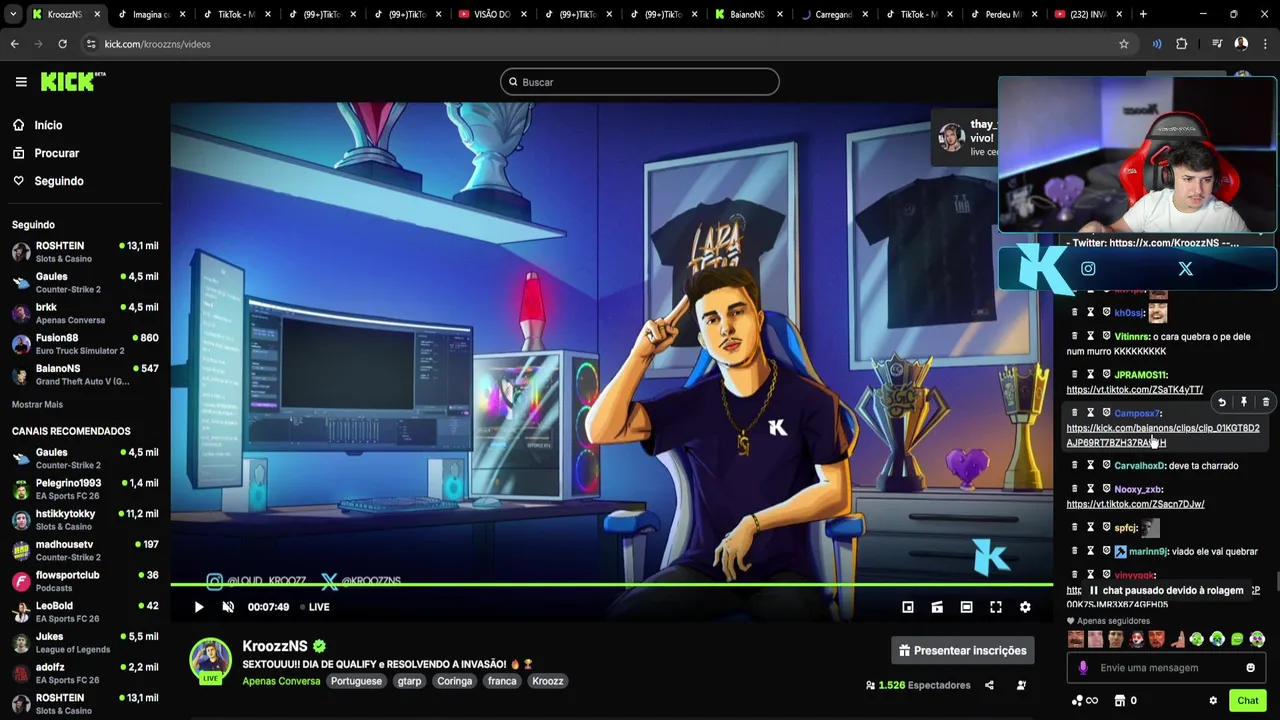Enter fullscreen mode
Screen dimensions: 1280x720
coord(996,607)
